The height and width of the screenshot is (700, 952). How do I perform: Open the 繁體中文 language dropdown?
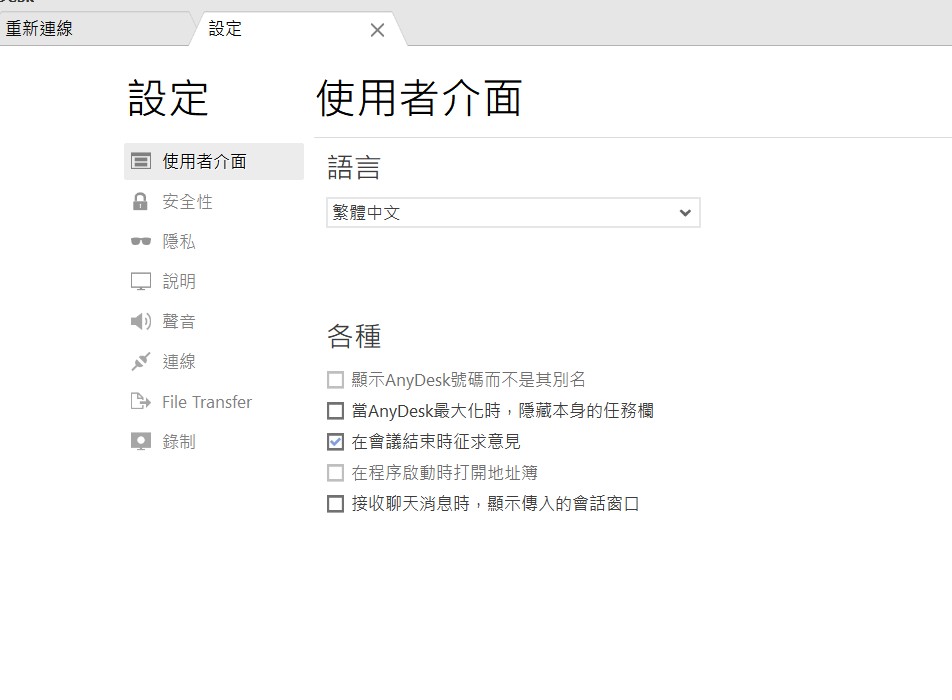513,212
